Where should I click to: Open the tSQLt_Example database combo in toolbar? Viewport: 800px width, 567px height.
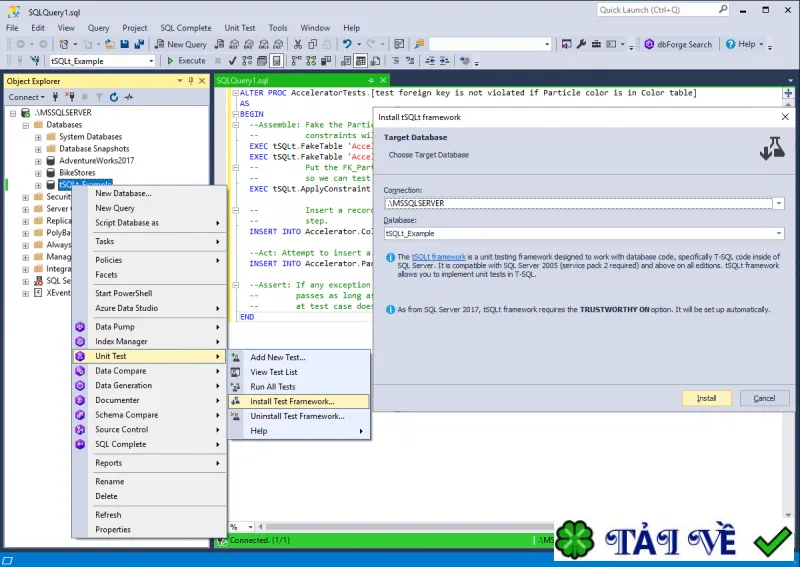[x=102, y=61]
